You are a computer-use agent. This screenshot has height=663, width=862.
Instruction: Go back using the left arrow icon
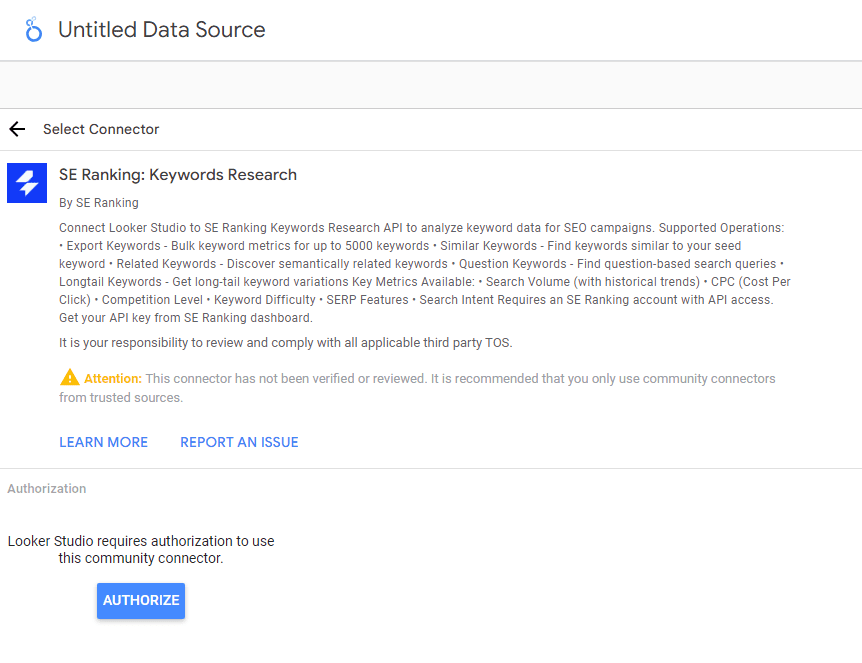17,129
